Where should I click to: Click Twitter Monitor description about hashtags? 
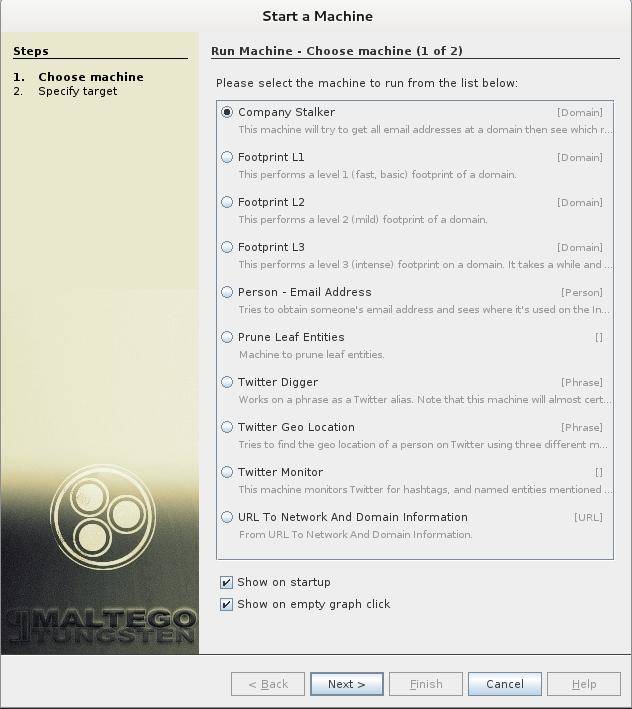coord(425,490)
